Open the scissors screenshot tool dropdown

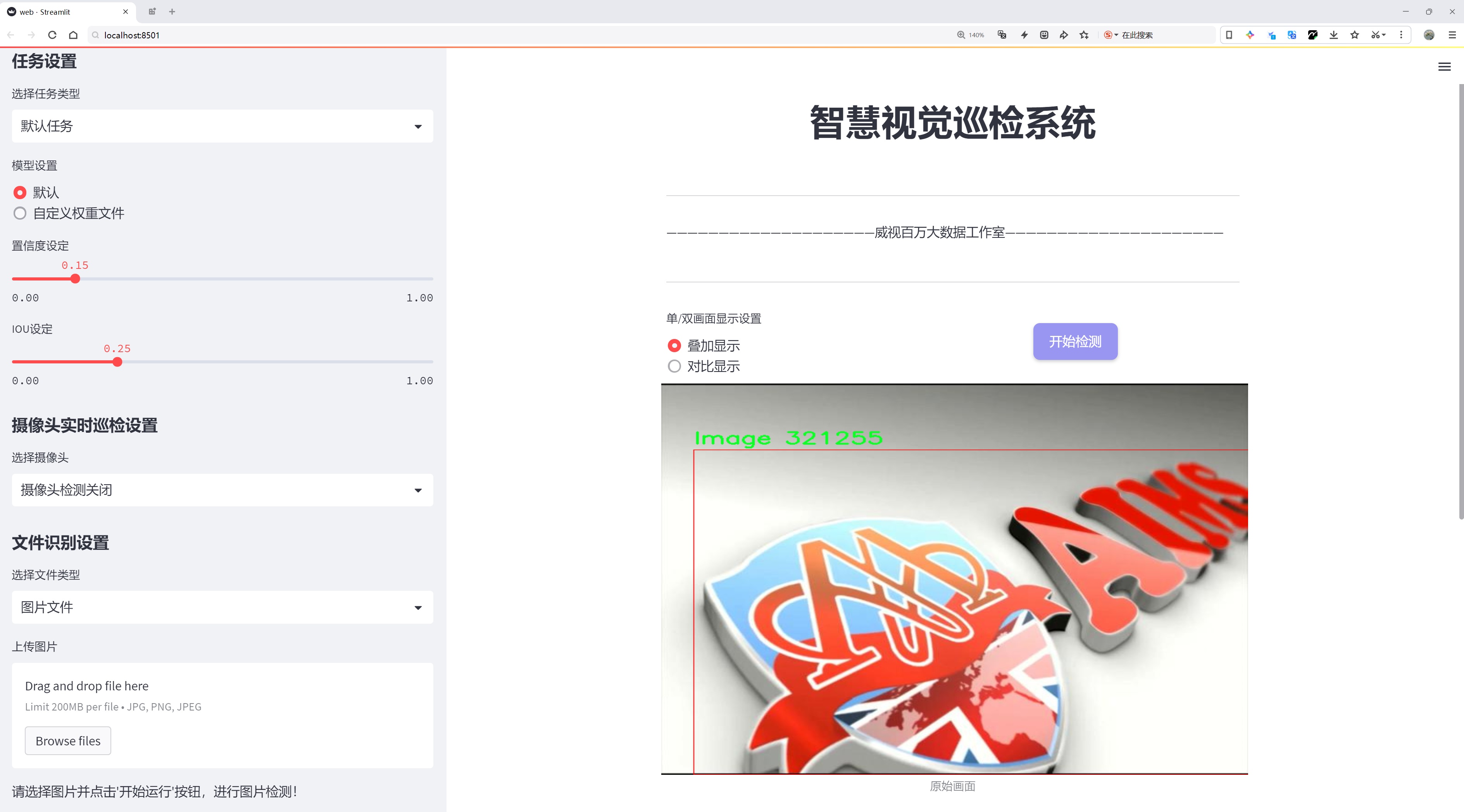[x=1378, y=35]
